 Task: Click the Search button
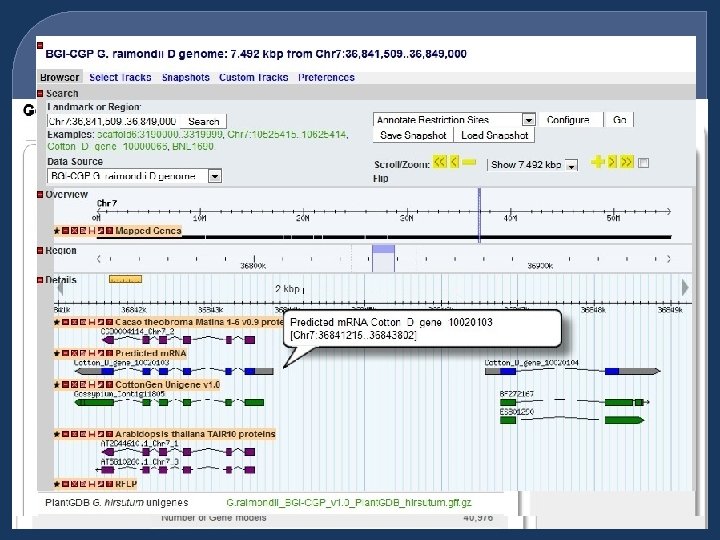coord(203,122)
